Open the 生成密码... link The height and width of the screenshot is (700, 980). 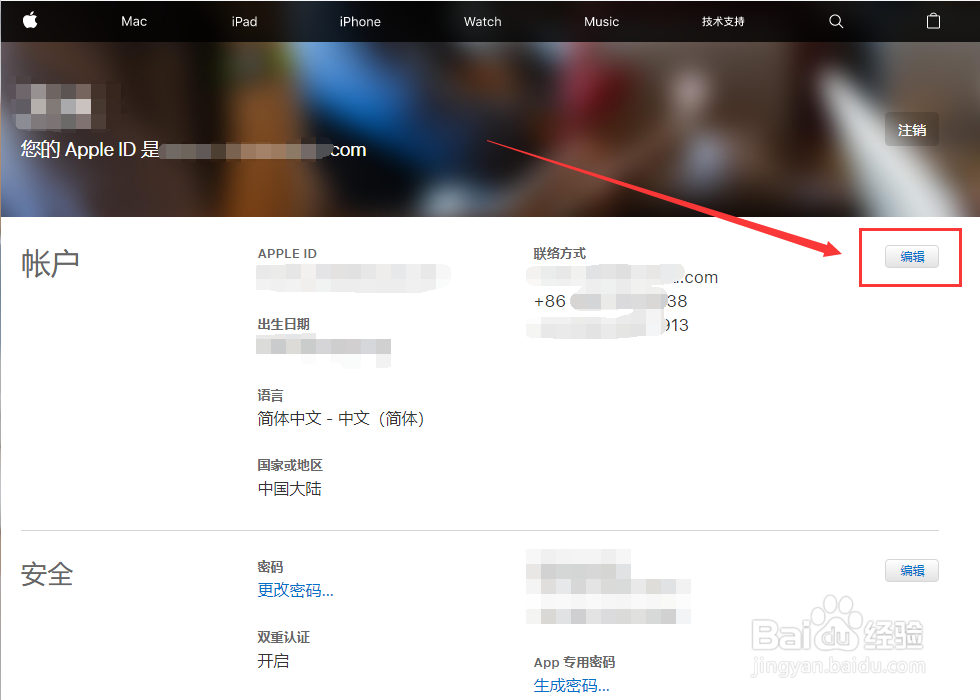click(571, 685)
